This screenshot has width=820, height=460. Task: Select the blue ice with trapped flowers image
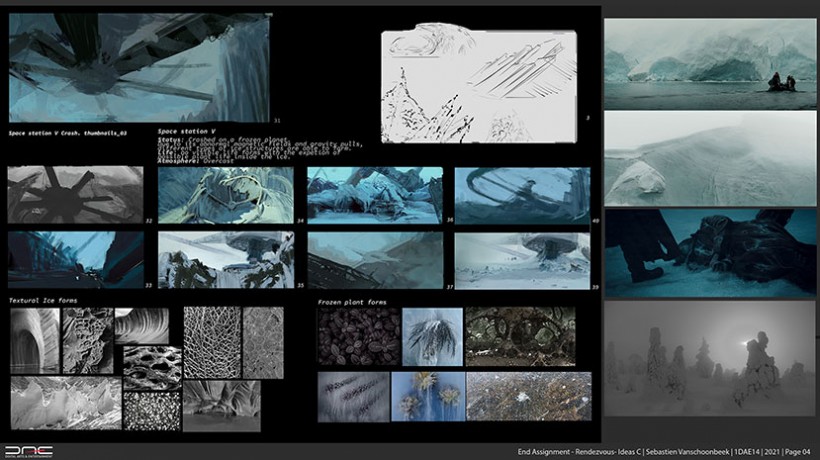(428, 397)
